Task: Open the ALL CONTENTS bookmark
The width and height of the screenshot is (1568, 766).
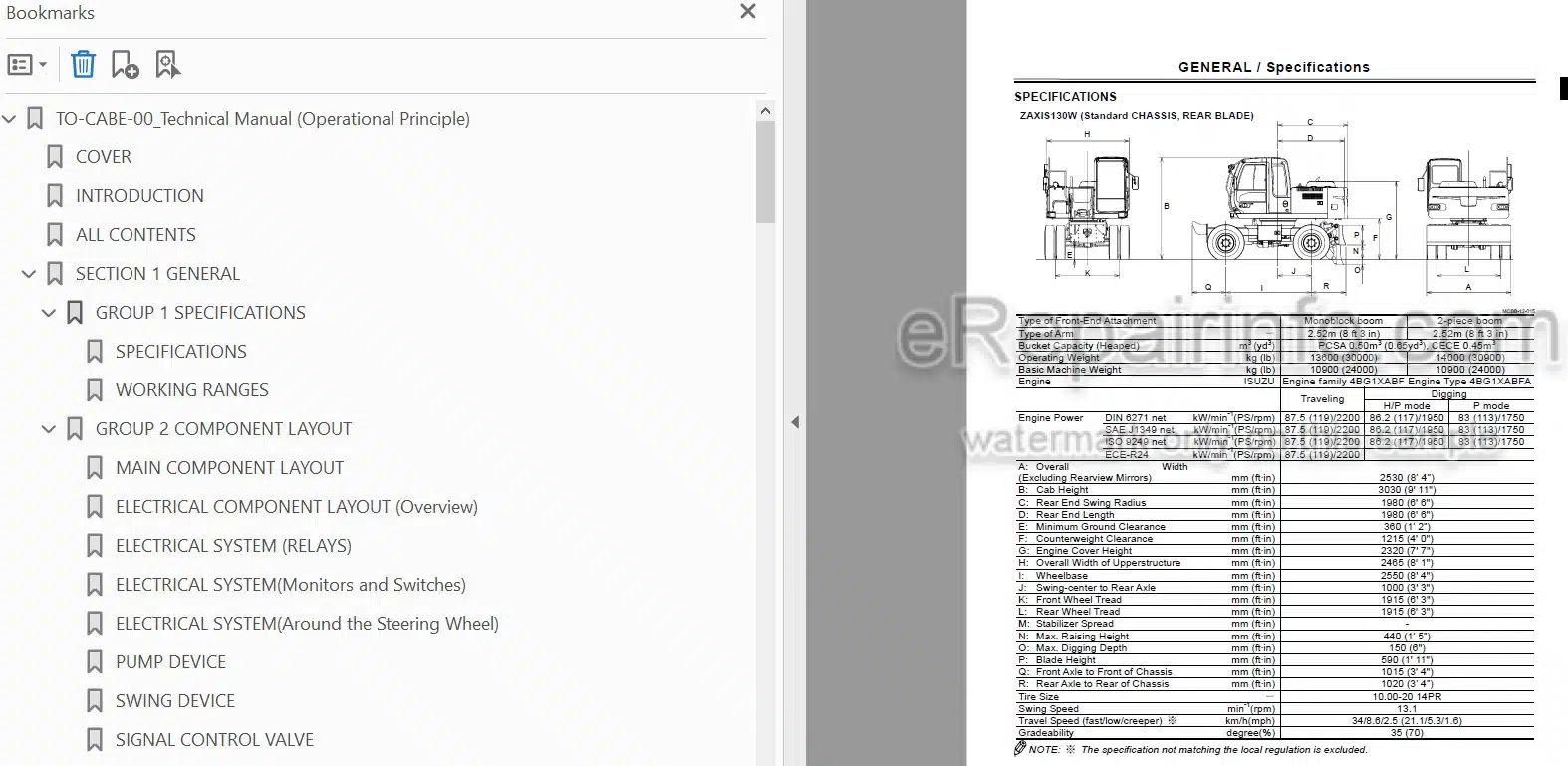Action: click(135, 235)
